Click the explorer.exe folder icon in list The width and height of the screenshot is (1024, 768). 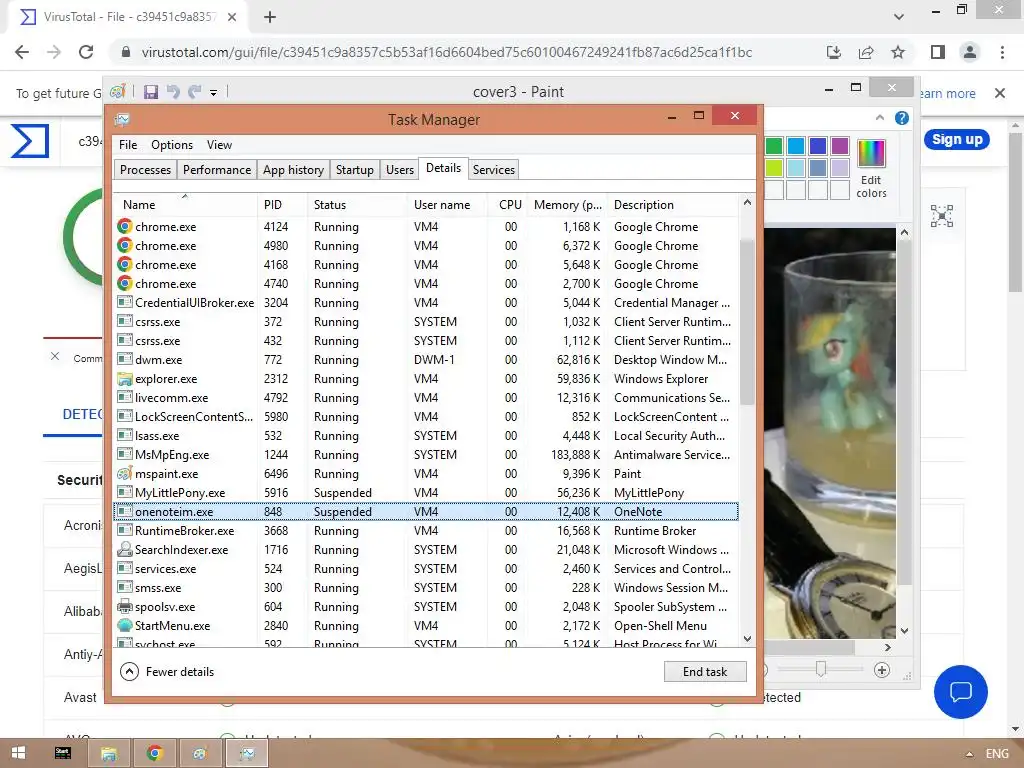tap(124, 379)
